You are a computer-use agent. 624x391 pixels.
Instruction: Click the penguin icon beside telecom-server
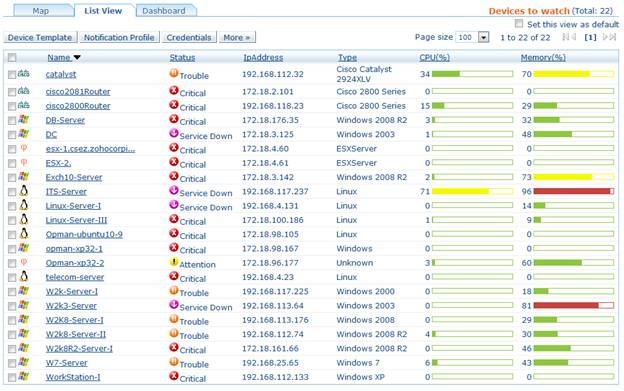pyautogui.click(x=24, y=276)
